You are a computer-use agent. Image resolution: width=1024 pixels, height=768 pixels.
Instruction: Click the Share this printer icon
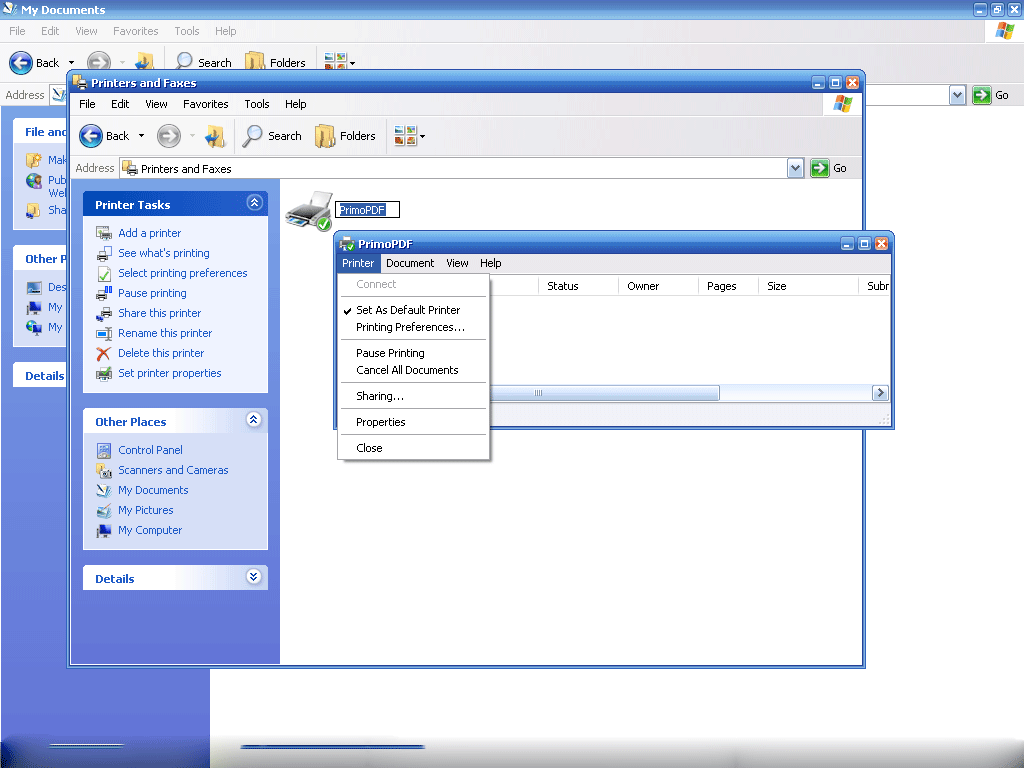(104, 313)
